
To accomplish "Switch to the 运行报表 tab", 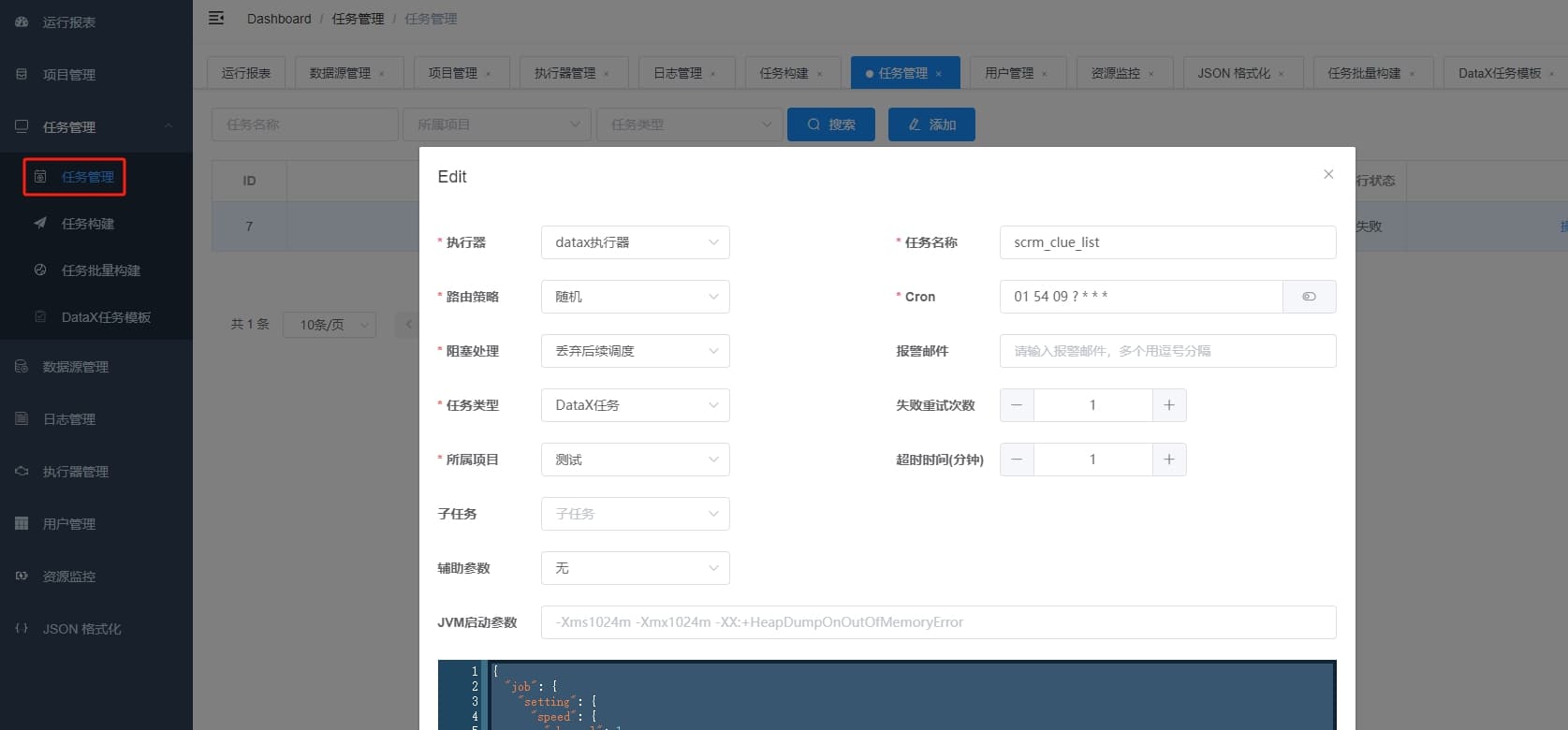I will [246, 73].
